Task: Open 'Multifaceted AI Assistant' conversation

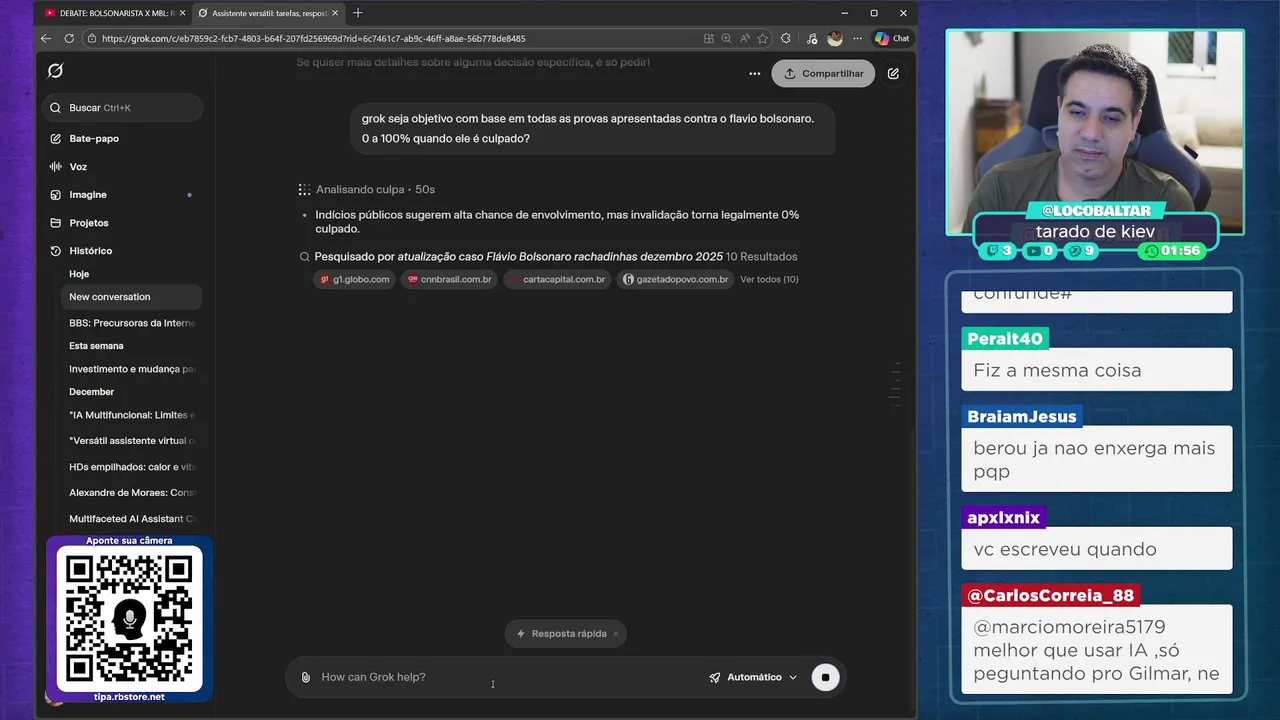Action: (x=131, y=519)
